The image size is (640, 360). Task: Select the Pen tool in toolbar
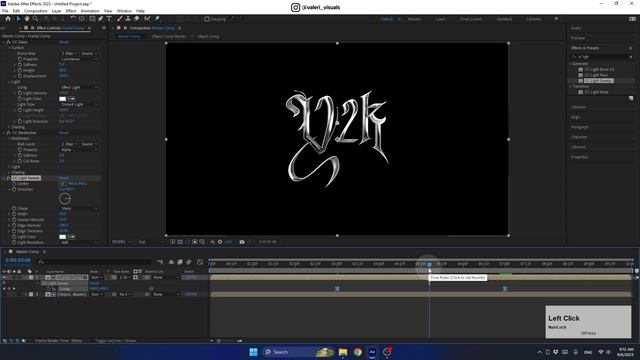[x=100, y=19]
